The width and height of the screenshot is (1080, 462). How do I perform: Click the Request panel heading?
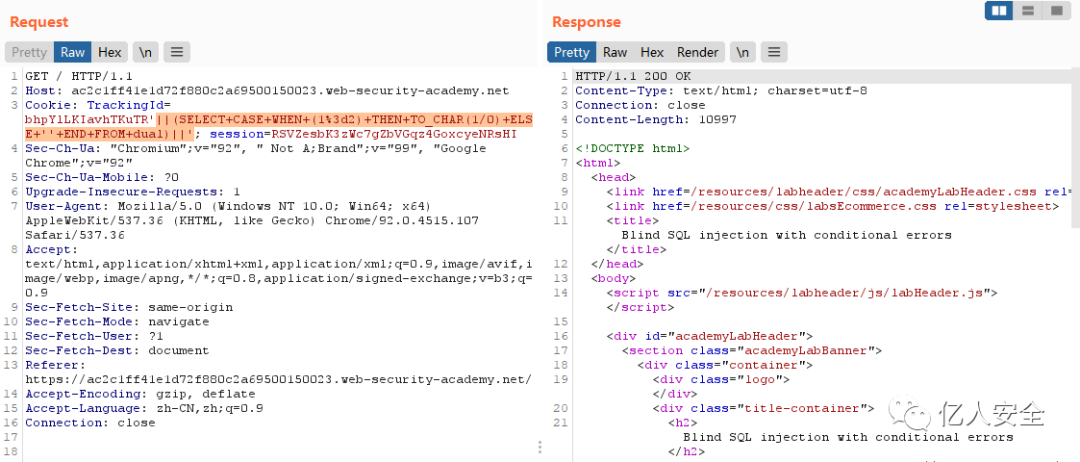tap(39, 21)
